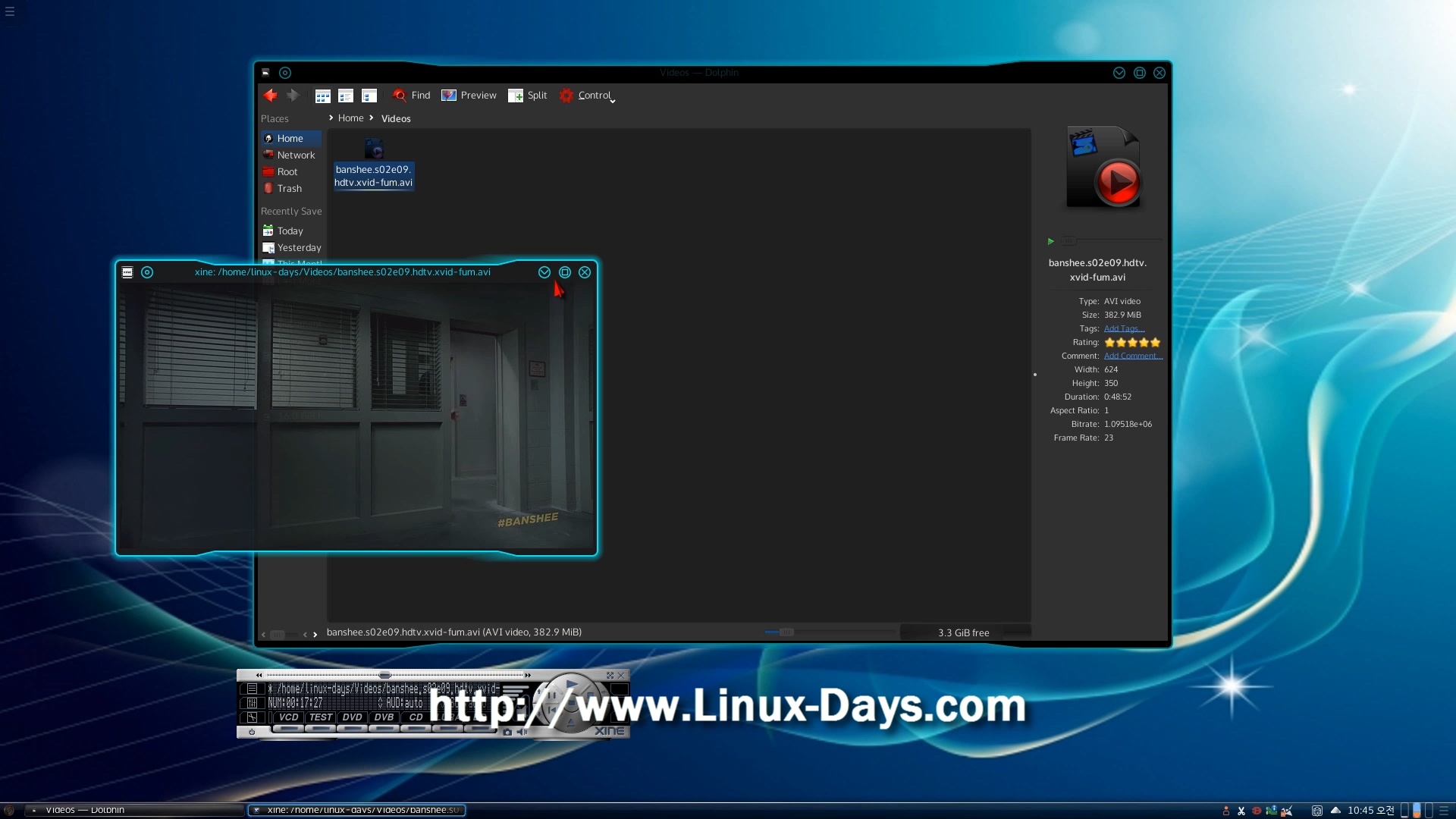Change the xine audio channel AUD:auto spinner

point(381,703)
